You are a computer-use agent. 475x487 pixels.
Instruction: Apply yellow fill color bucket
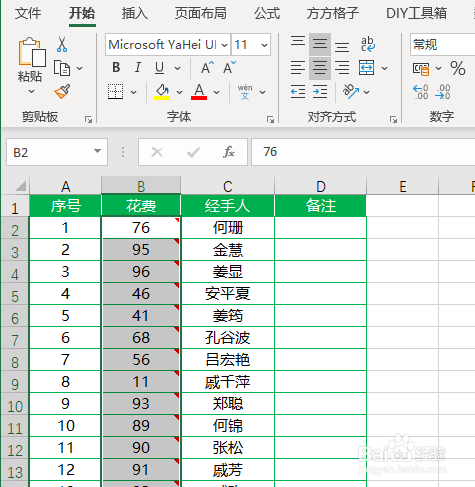point(162,92)
